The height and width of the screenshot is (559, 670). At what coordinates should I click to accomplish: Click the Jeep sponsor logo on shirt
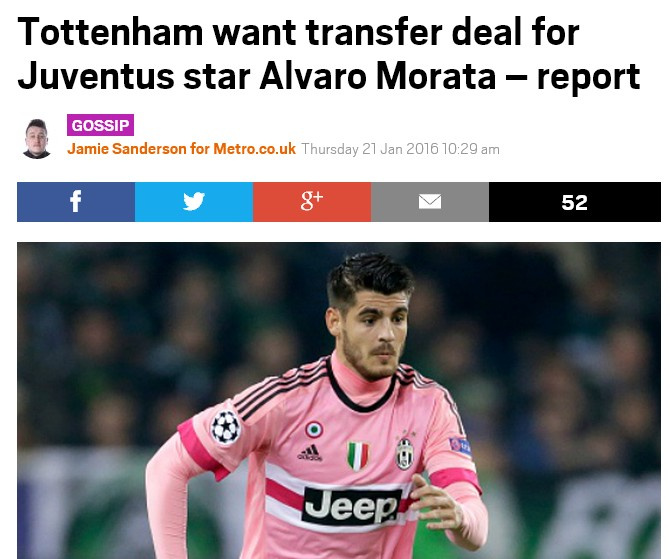[351, 506]
